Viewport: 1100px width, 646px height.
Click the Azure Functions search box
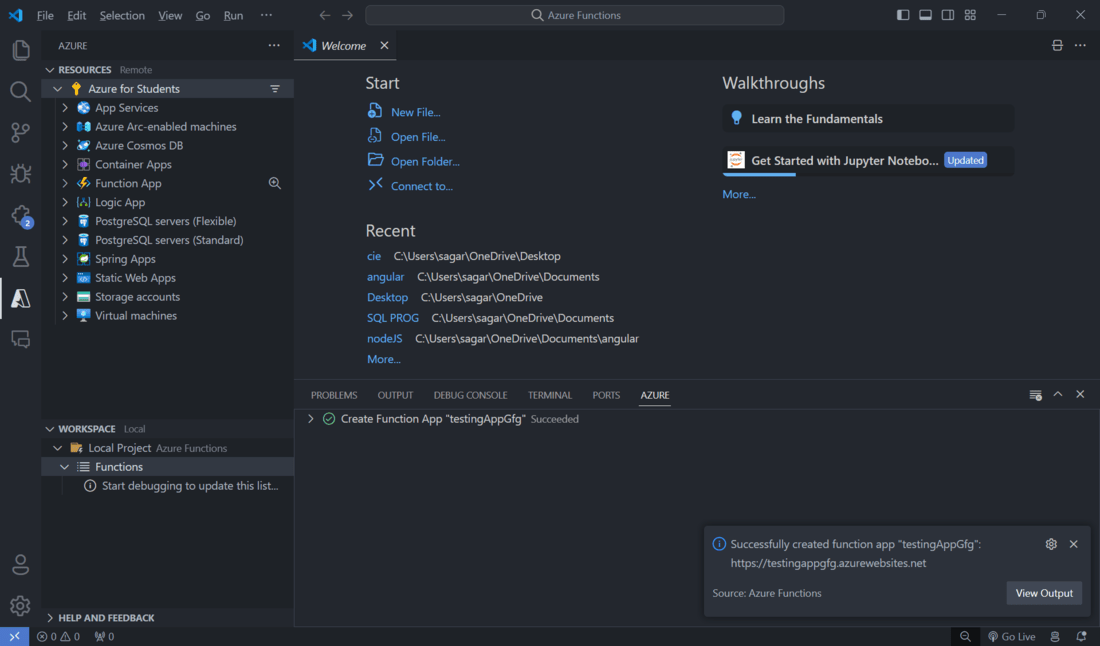[575, 15]
